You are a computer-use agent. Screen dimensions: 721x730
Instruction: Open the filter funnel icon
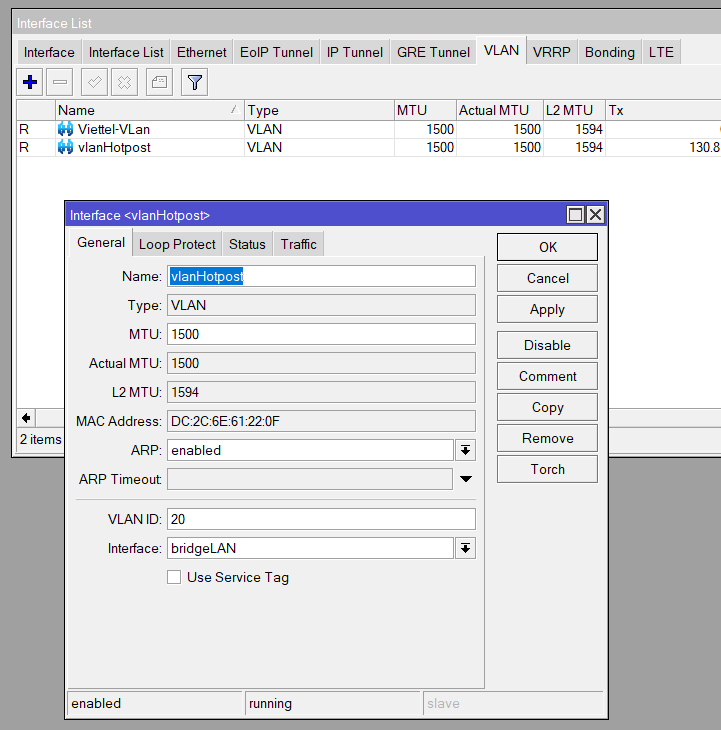[x=194, y=83]
